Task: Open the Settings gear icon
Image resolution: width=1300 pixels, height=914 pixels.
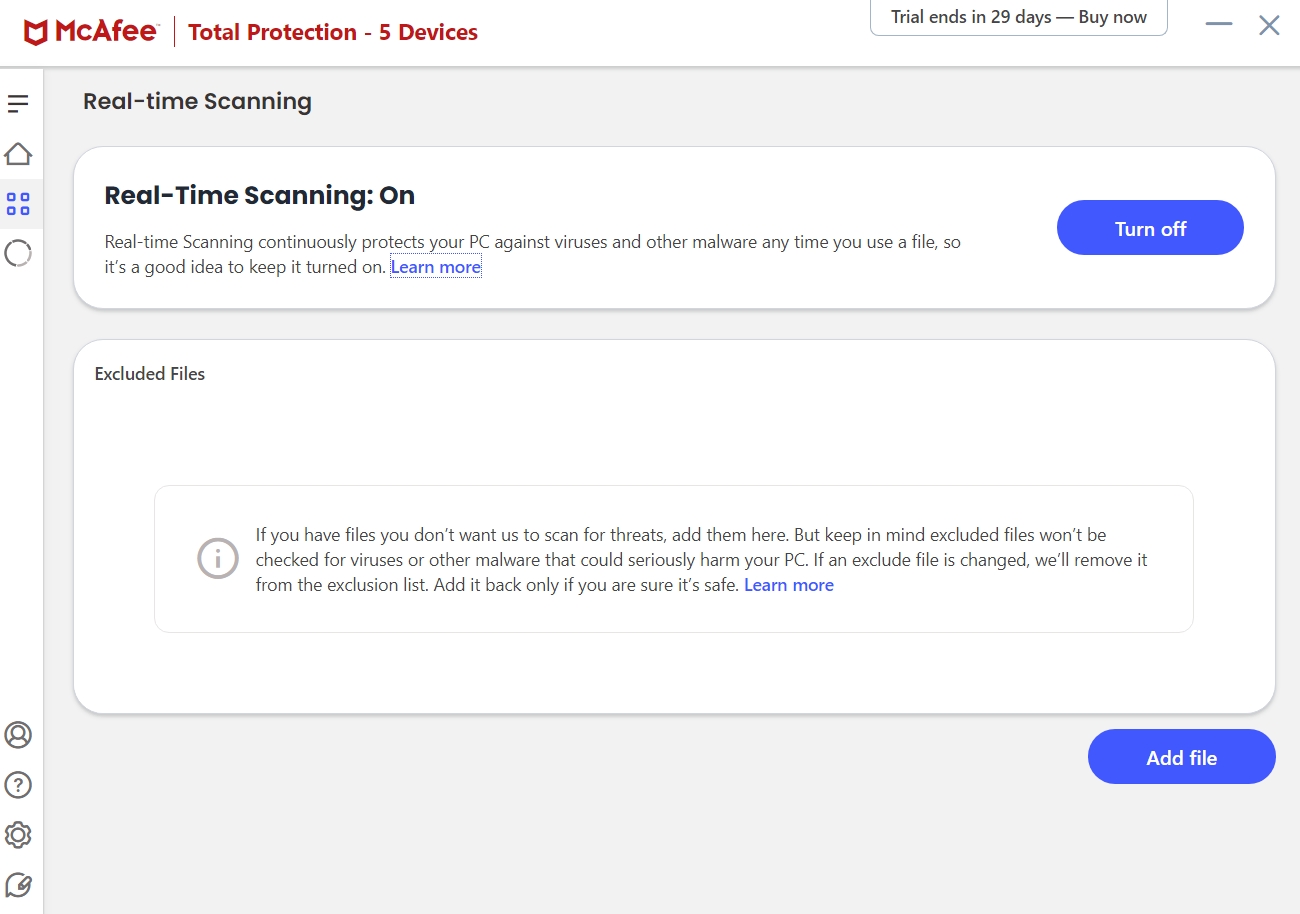Action: point(18,835)
